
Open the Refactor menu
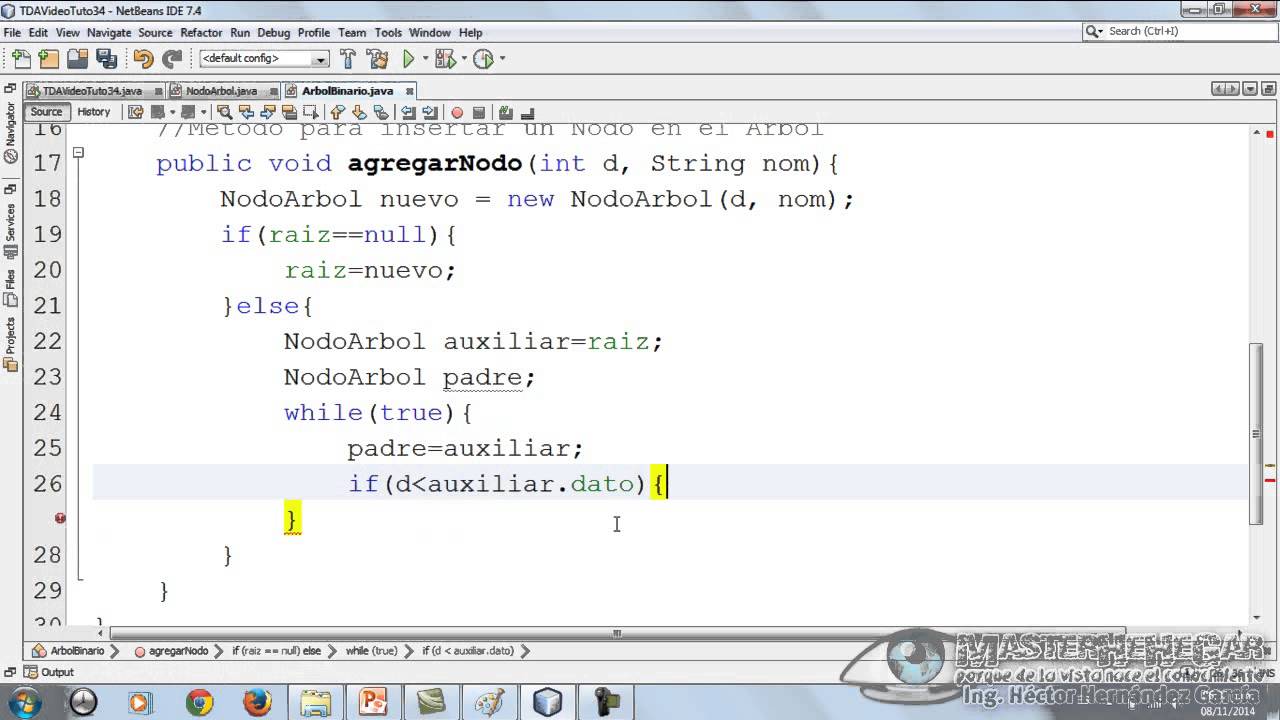pos(201,32)
